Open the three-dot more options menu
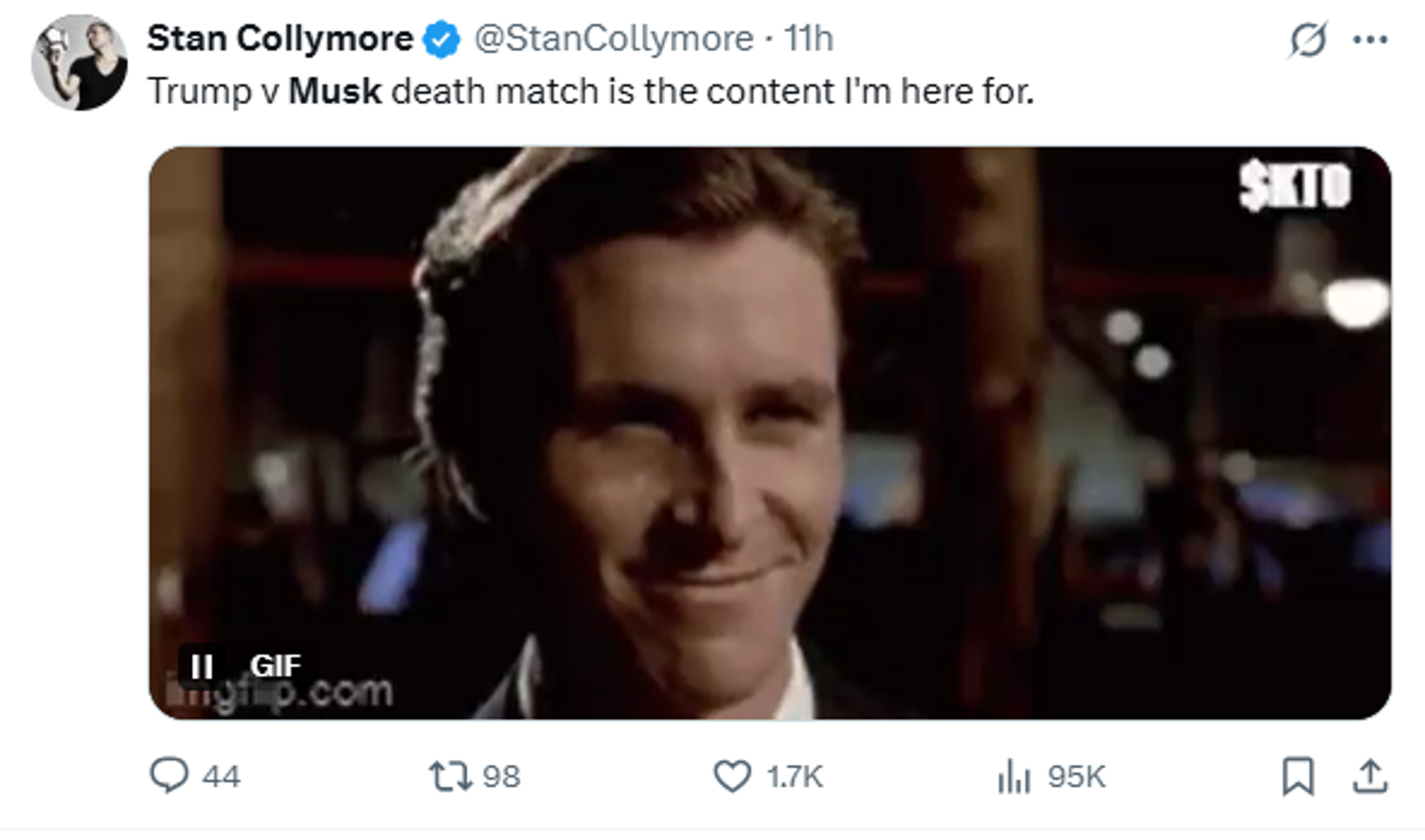This screenshot has height=840, width=1425. (x=1370, y=39)
